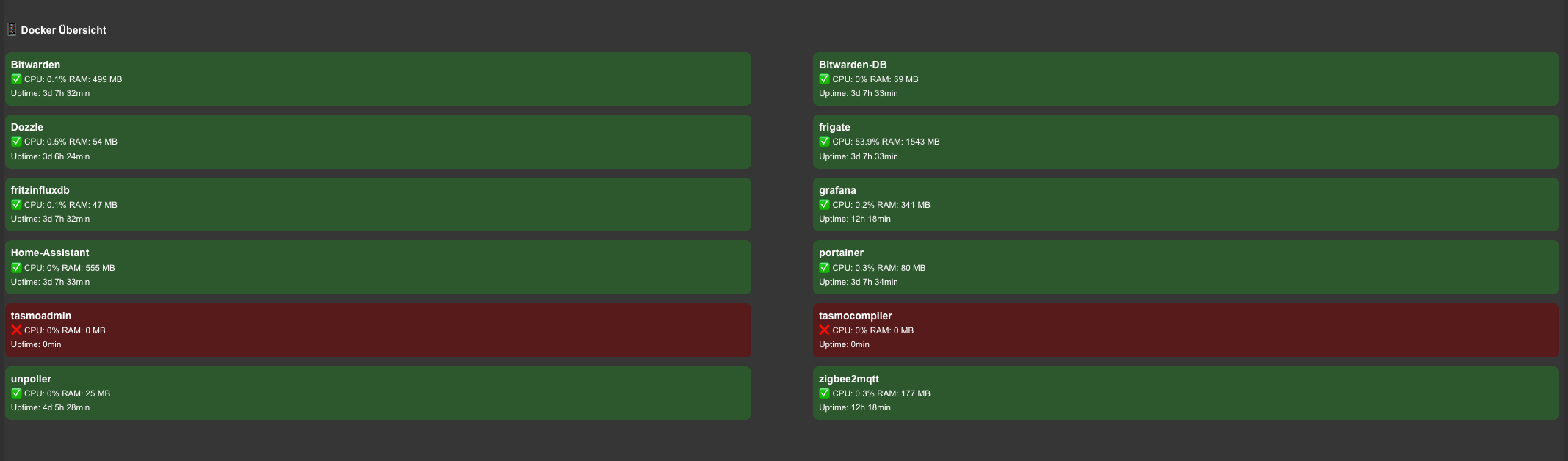Click the zigbee2mqtt uptime text
This screenshot has width=1568, height=461.
point(854,407)
